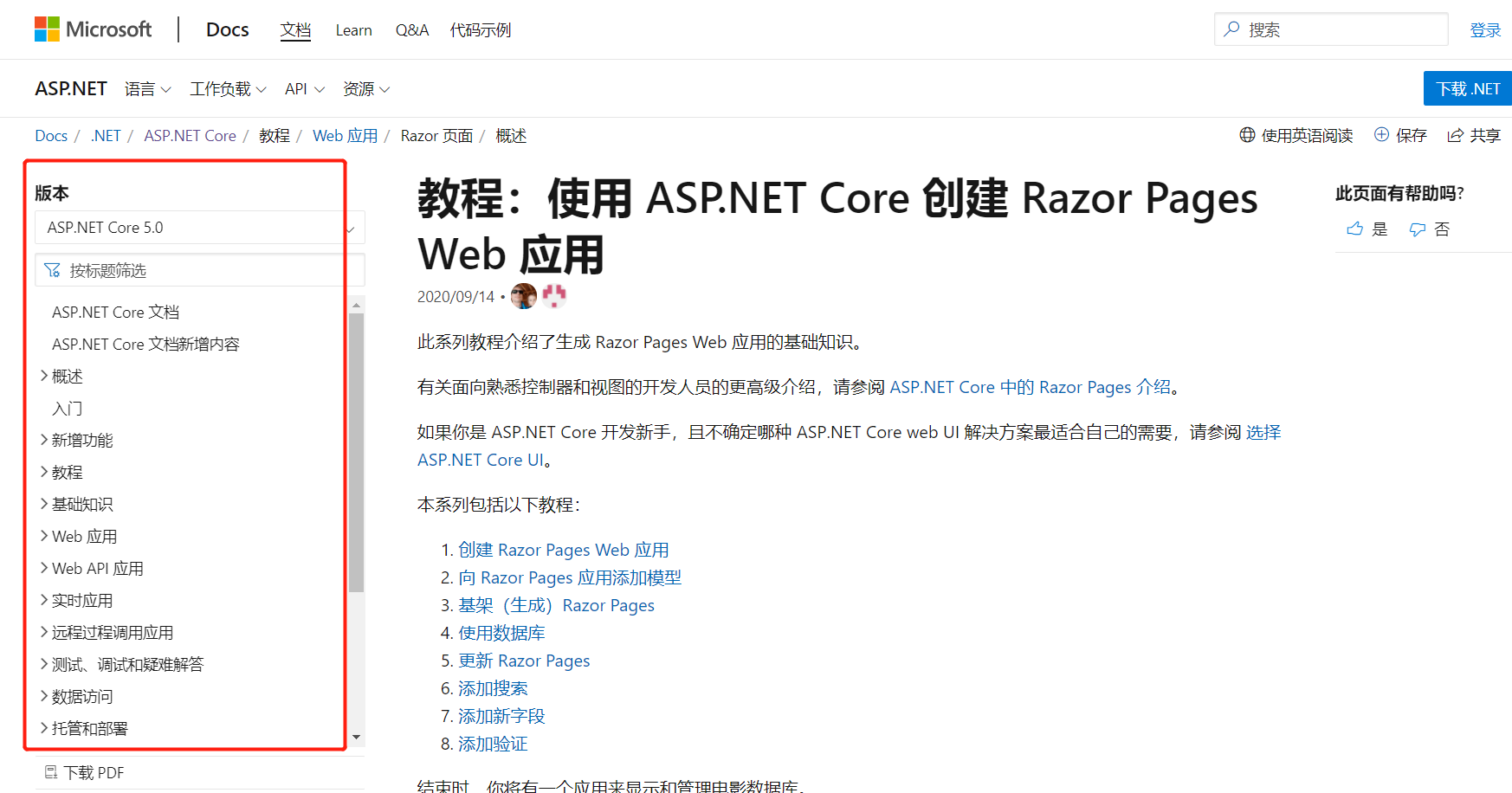Click the Web 应用 breadcrumb link

[346, 136]
